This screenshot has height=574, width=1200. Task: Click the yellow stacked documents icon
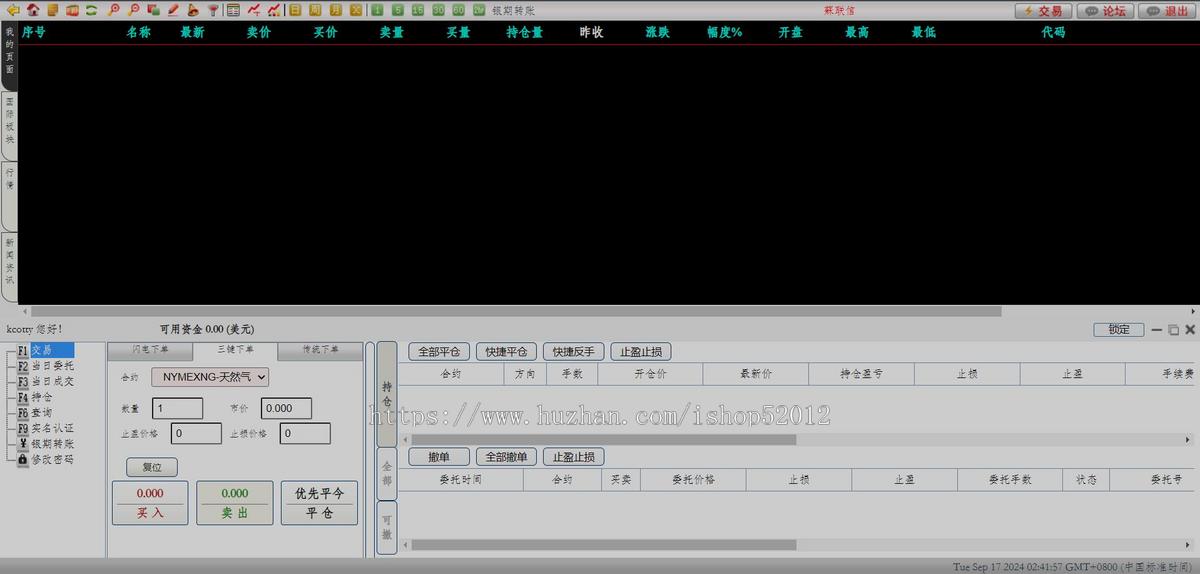(x=52, y=10)
